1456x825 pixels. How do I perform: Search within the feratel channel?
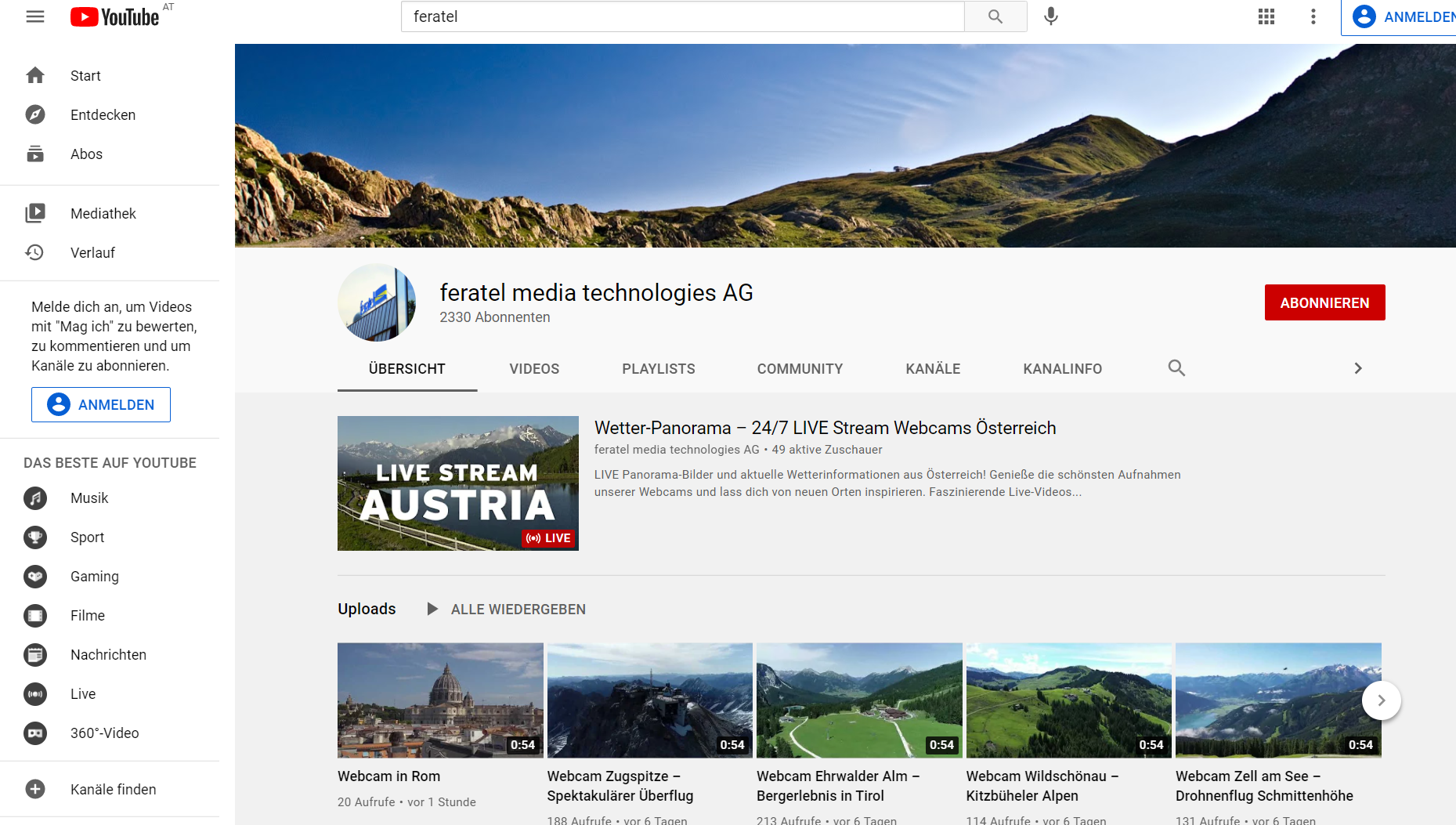(1176, 368)
